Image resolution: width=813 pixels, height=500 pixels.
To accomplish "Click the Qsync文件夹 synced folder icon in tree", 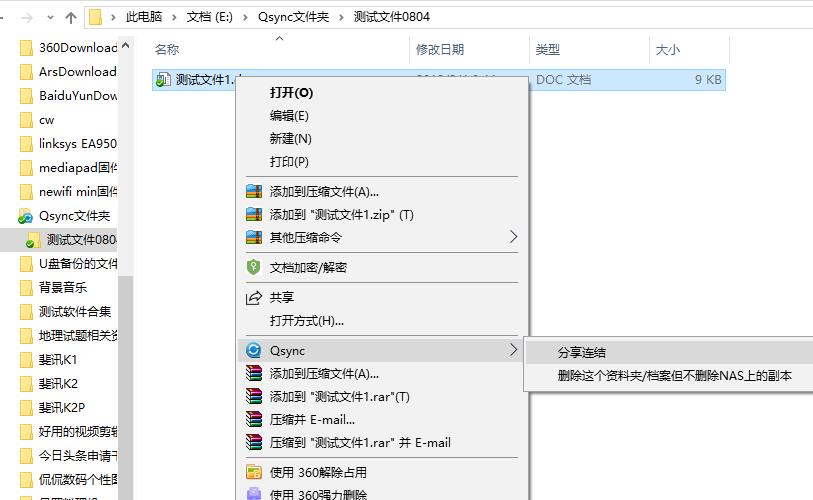I will 25,216.
